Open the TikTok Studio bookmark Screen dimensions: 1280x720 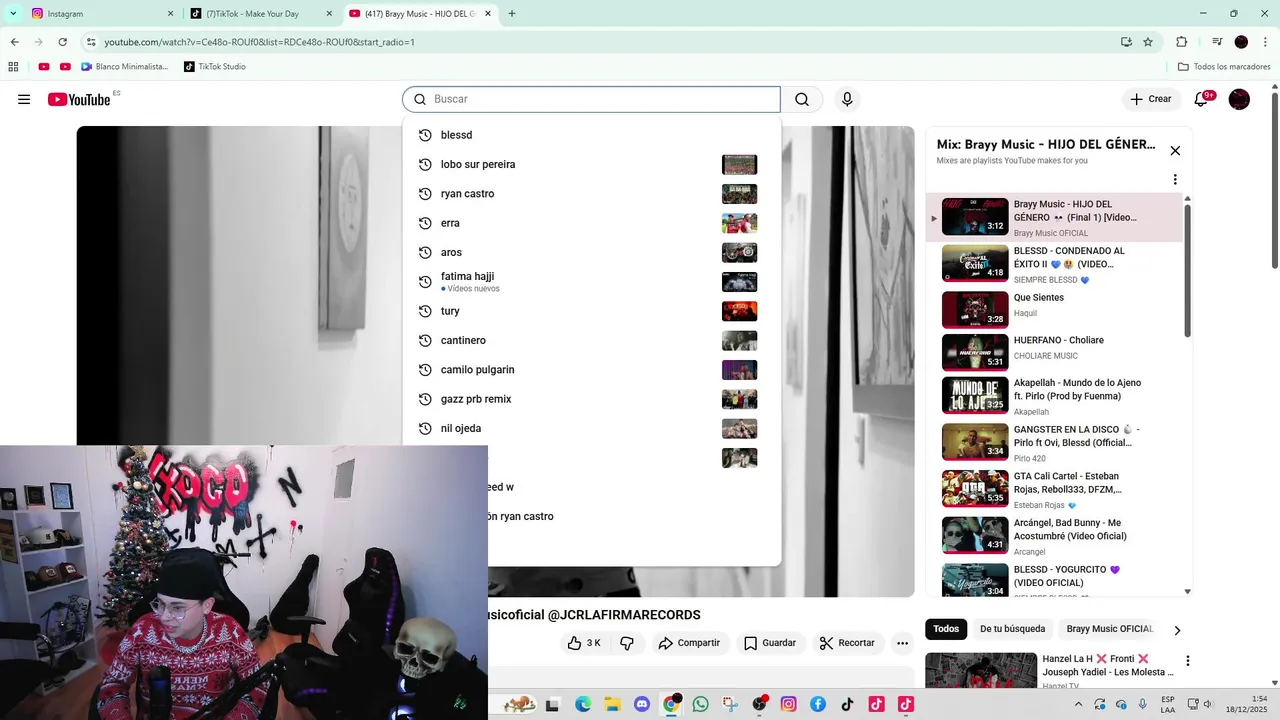214,67
